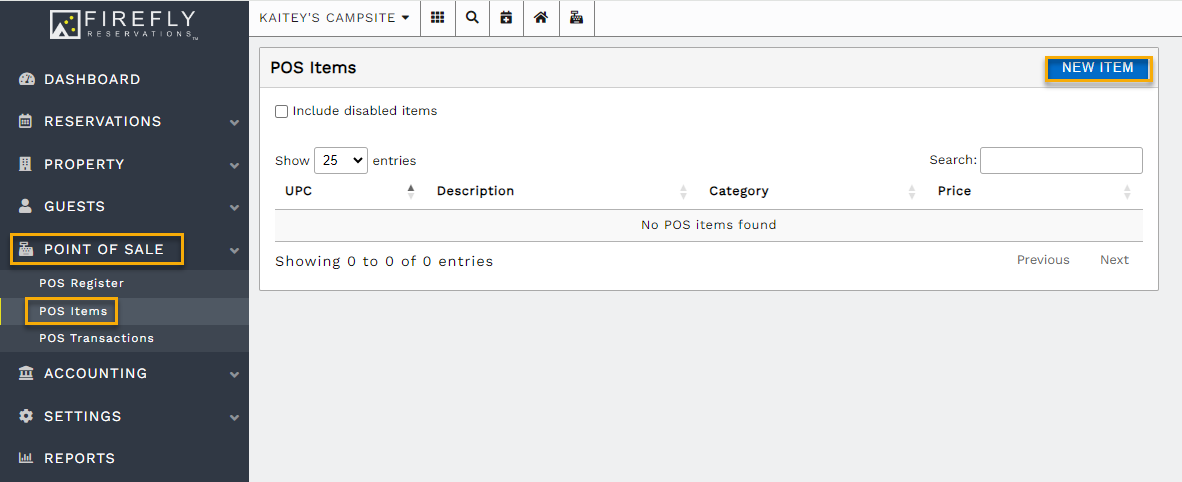Sort the Price column using its arrows

click(1127, 191)
